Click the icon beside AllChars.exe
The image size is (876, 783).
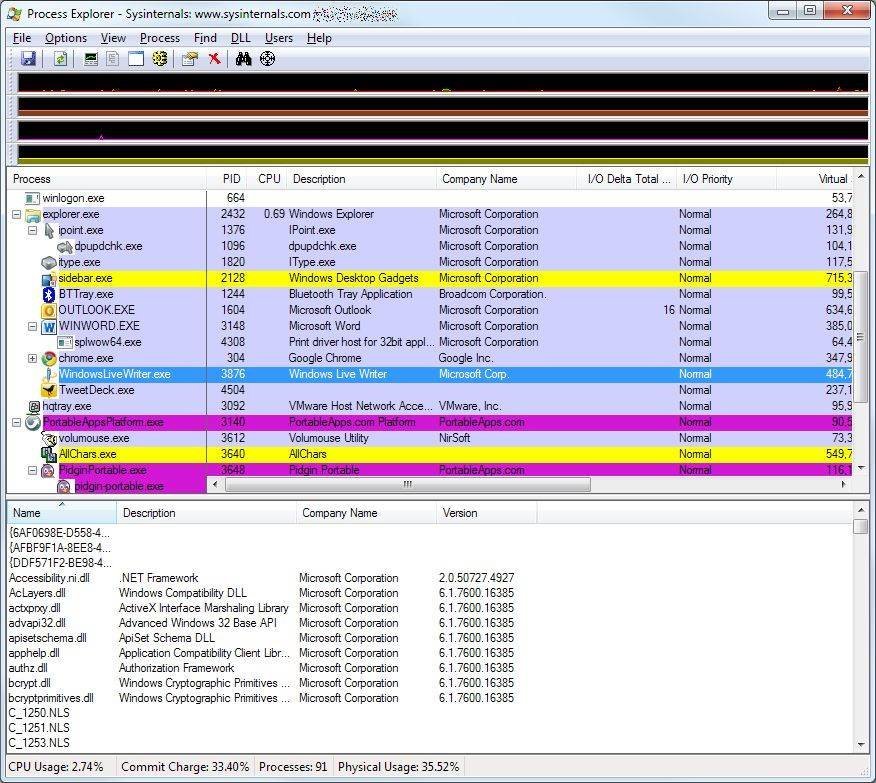[x=49, y=455]
